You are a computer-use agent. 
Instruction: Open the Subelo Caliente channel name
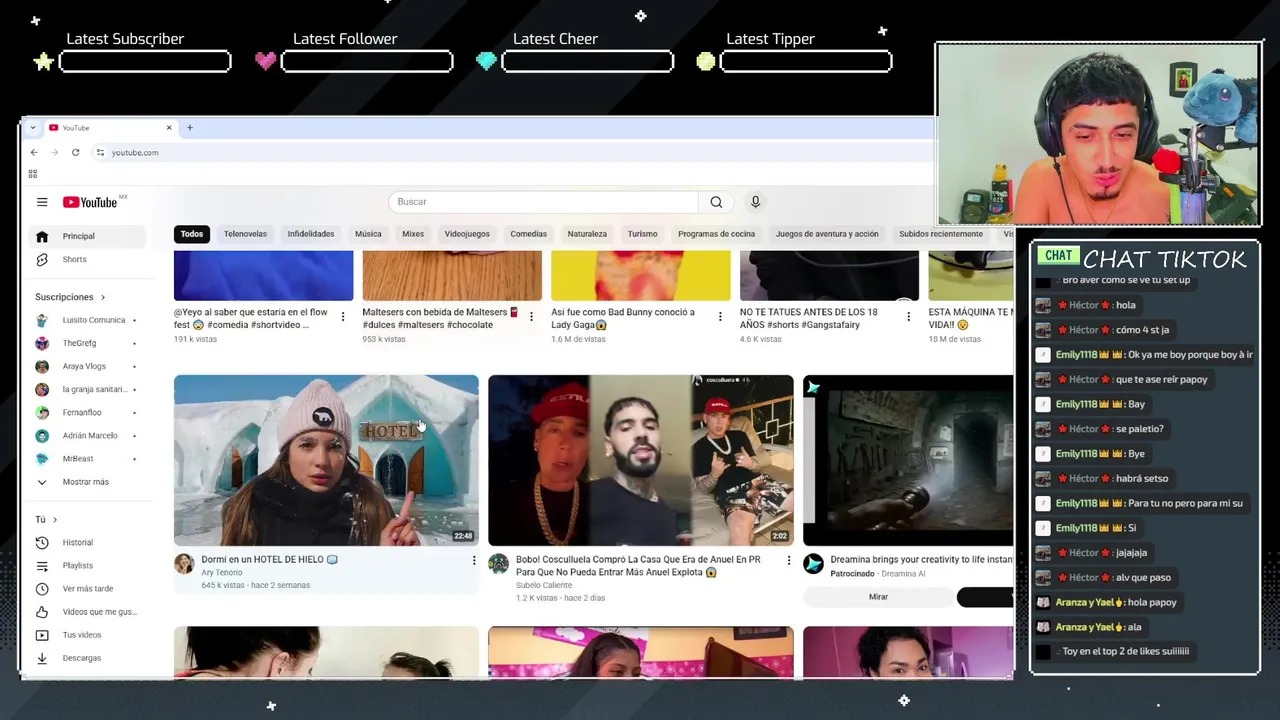(x=544, y=585)
